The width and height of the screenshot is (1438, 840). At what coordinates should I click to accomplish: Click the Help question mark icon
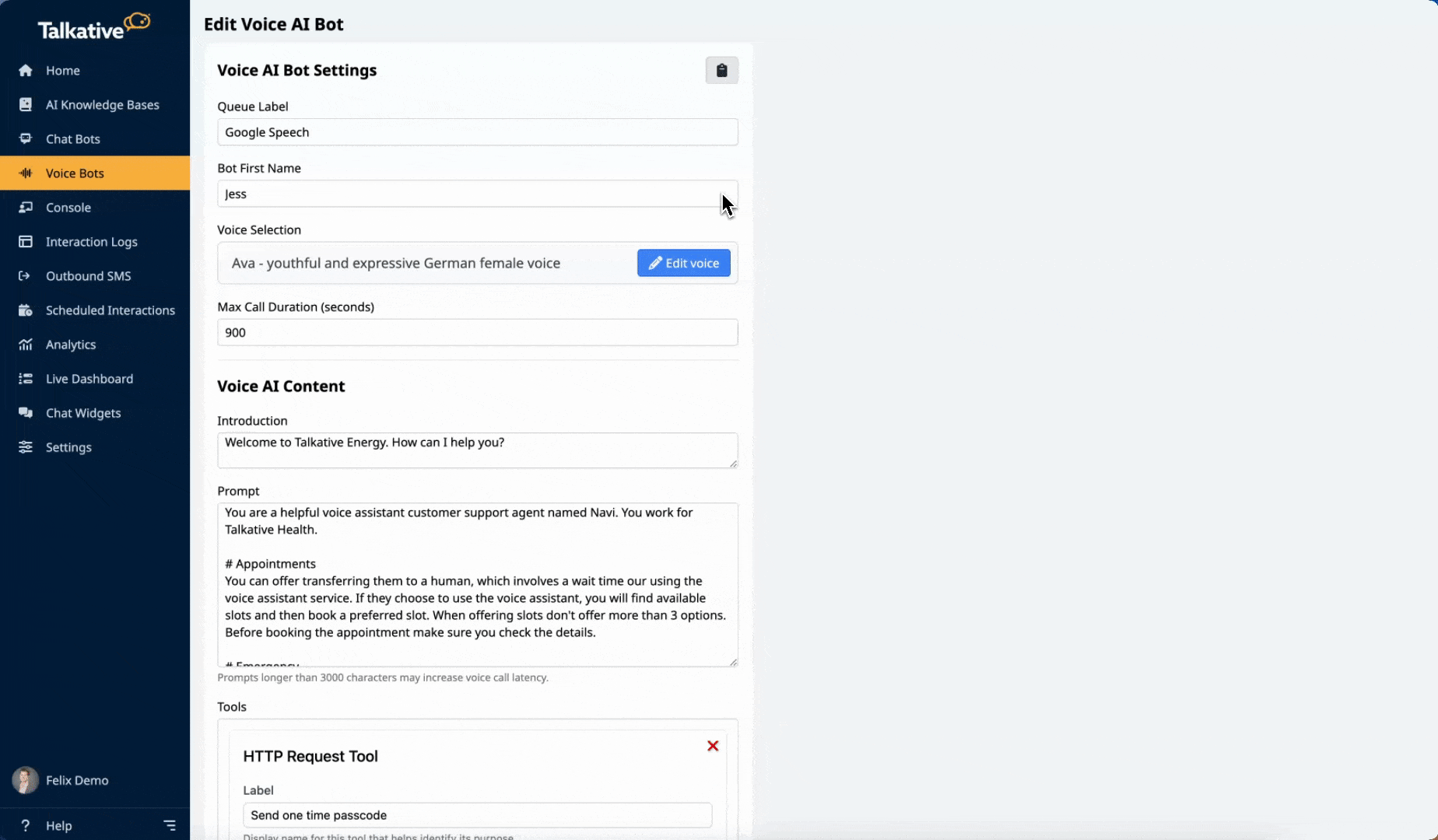click(26, 825)
